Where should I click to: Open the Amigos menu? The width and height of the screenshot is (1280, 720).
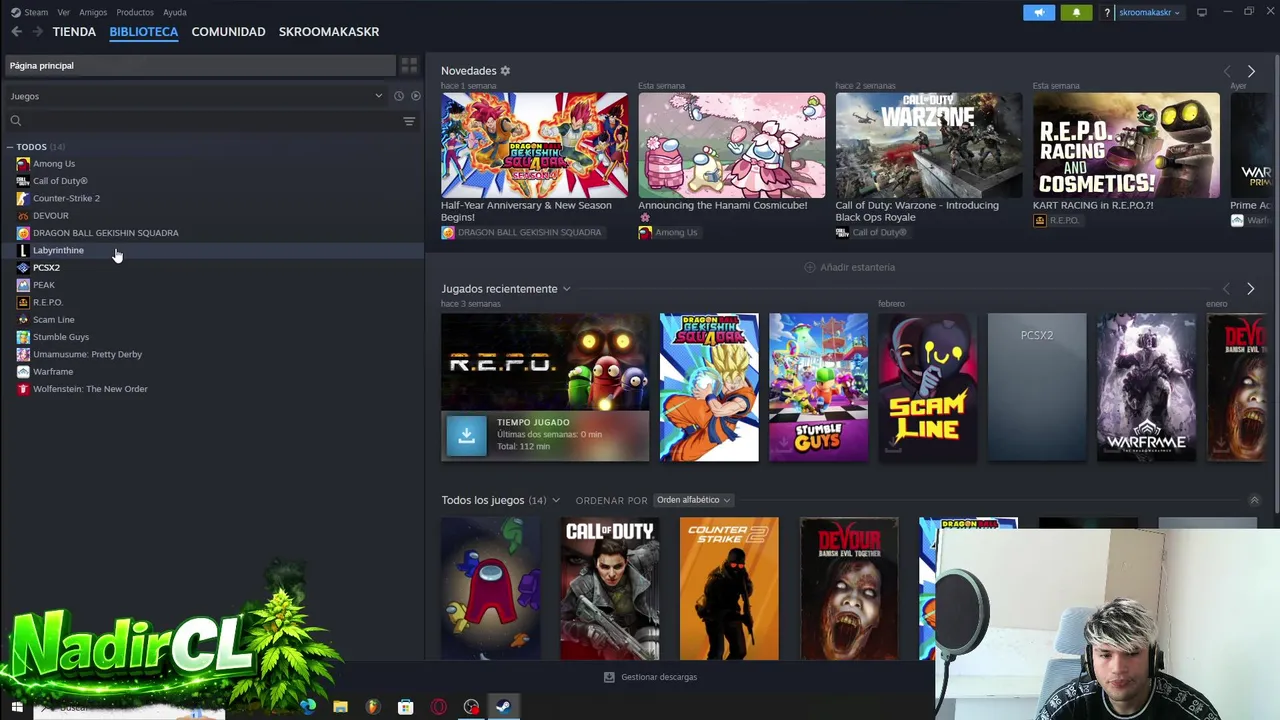pyautogui.click(x=93, y=12)
